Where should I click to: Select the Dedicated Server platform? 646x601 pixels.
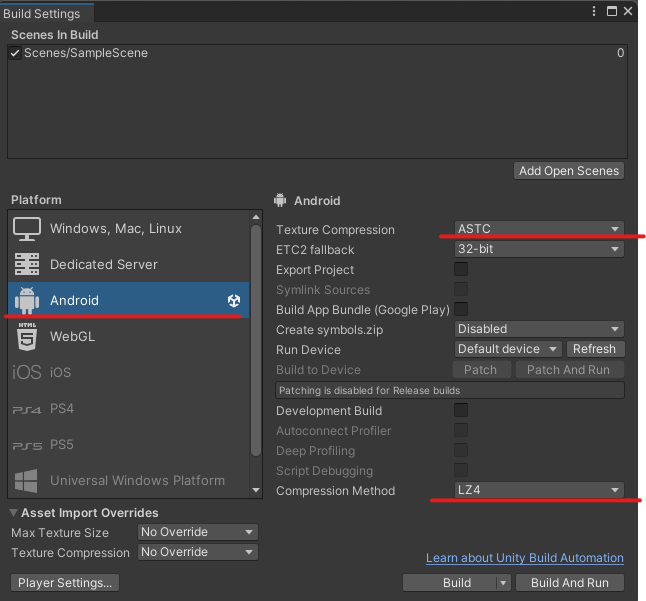pyautogui.click(x=129, y=264)
